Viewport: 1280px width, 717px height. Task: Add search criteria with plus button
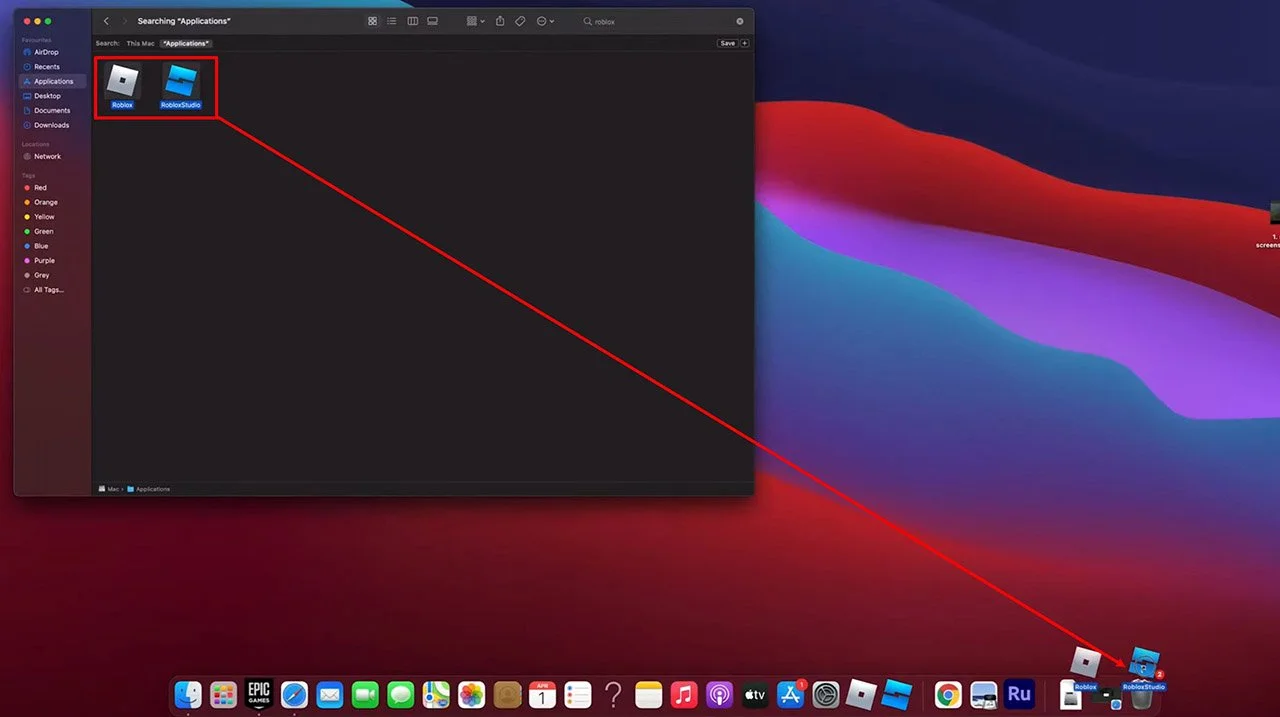(x=744, y=44)
